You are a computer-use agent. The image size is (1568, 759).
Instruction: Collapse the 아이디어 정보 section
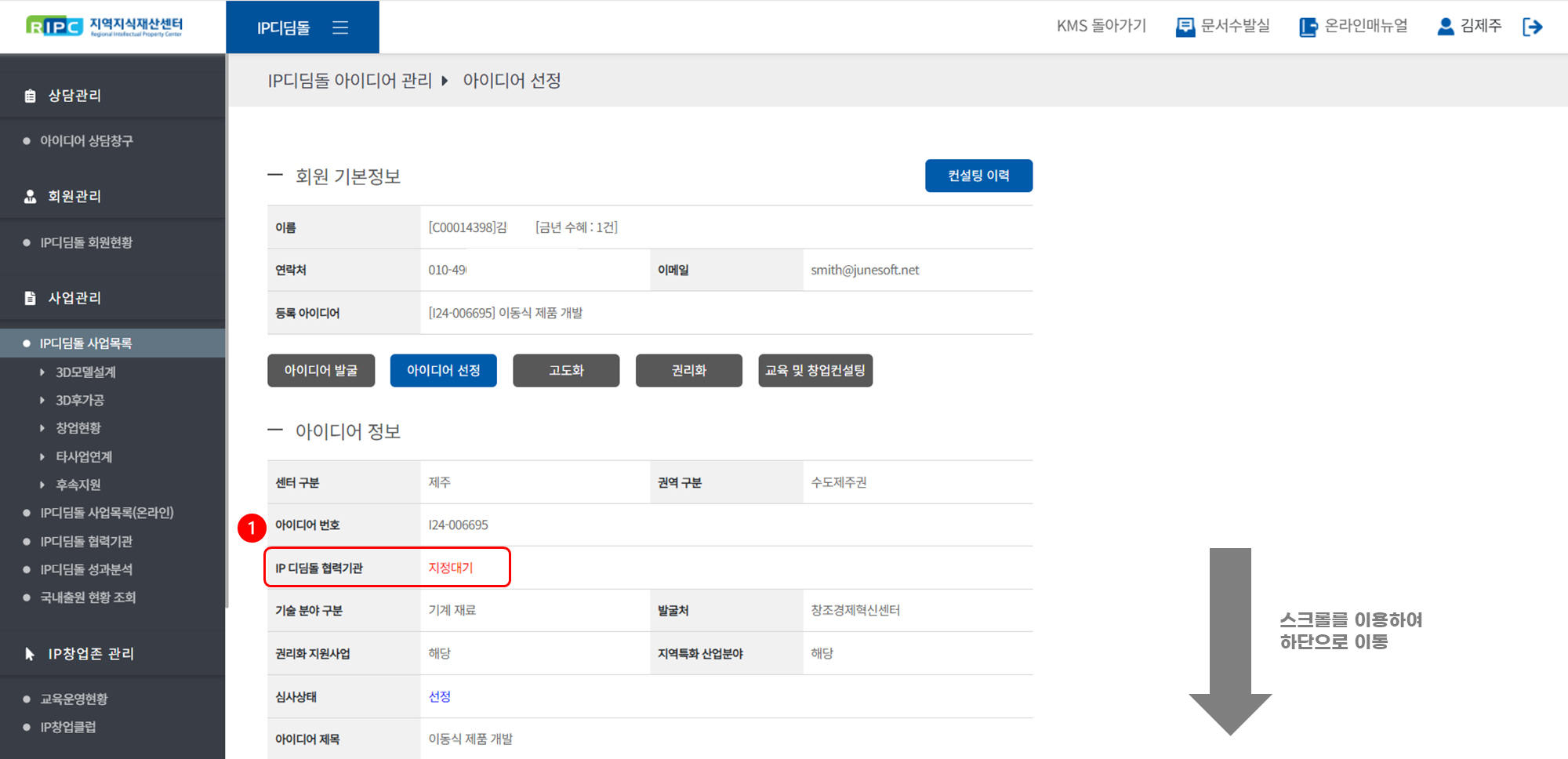275,430
